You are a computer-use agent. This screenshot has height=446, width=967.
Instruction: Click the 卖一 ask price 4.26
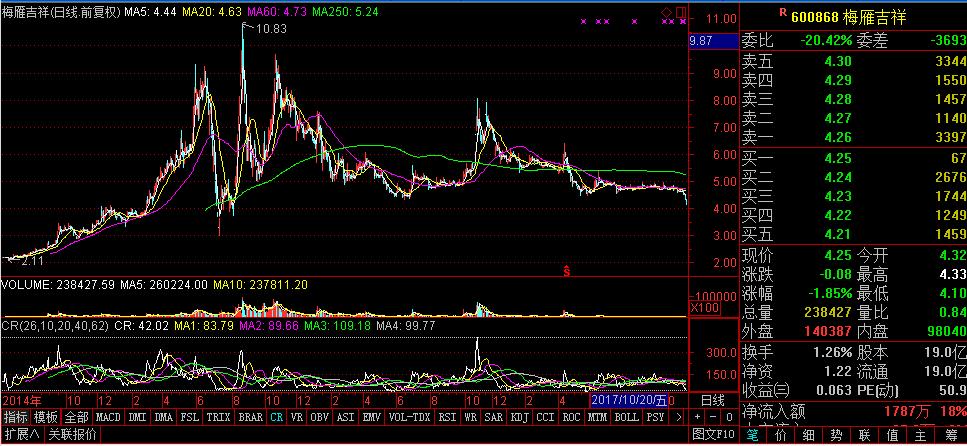point(839,136)
